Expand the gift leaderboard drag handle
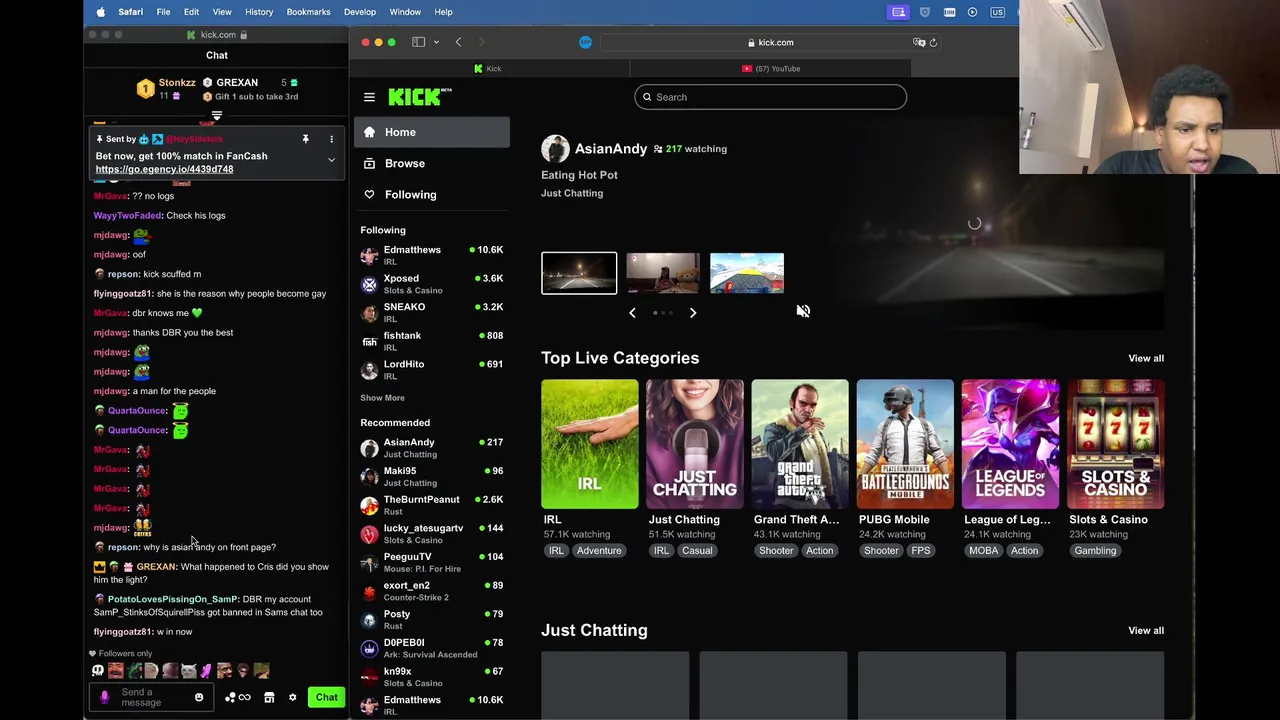This screenshot has height=720, width=1280. pos(216,116)
